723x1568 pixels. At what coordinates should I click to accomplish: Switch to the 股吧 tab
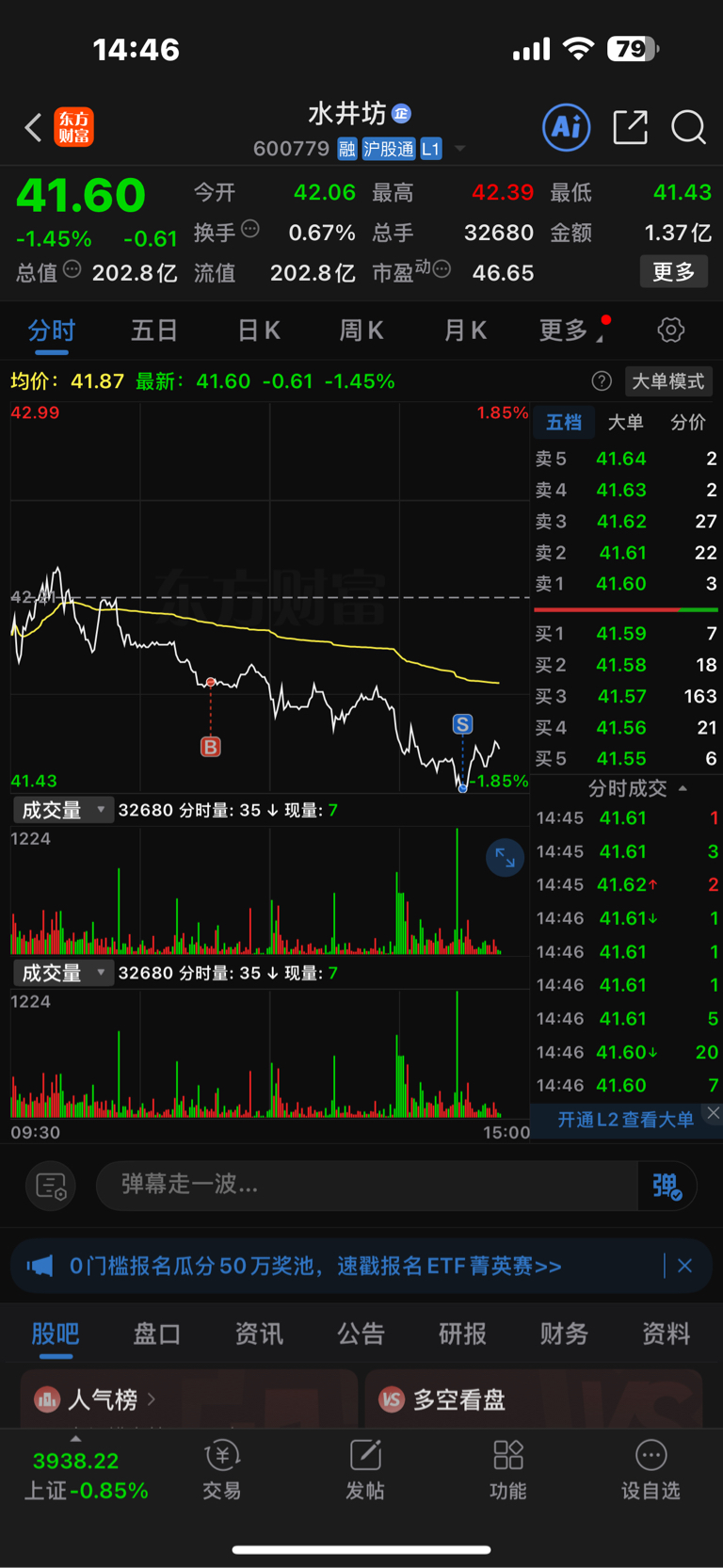click(x=56, y=1334)
